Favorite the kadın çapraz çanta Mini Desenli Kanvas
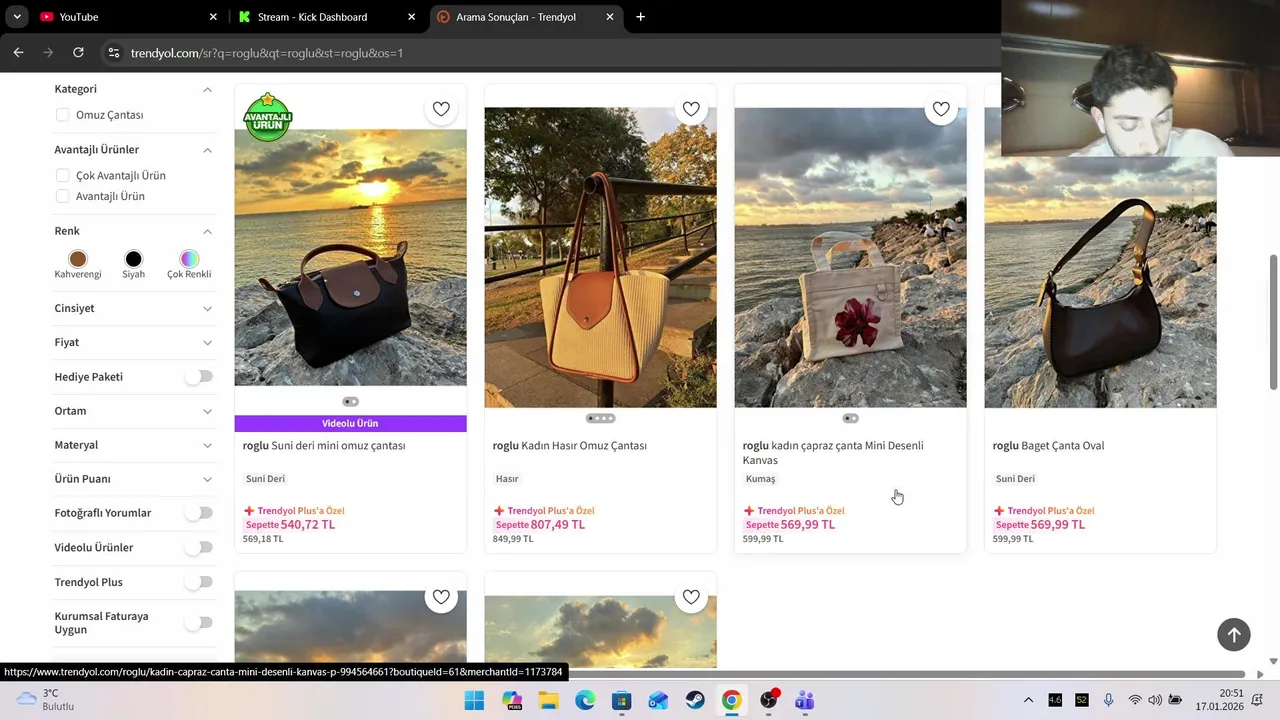The width and height of the screenshot is (1280, 720). [x=941, y=109]
